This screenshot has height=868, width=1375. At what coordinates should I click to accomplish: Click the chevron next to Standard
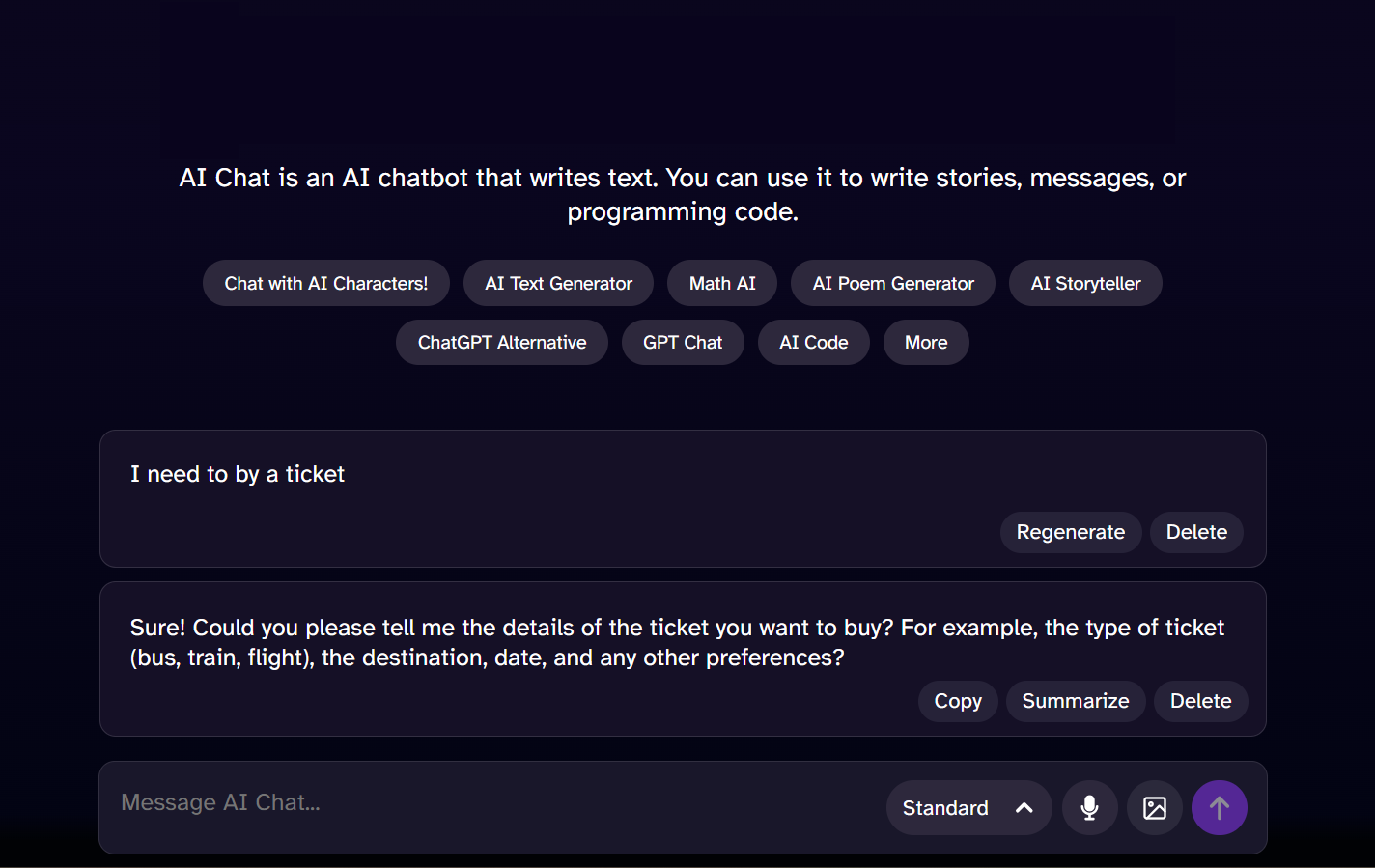click(1024, 808)
